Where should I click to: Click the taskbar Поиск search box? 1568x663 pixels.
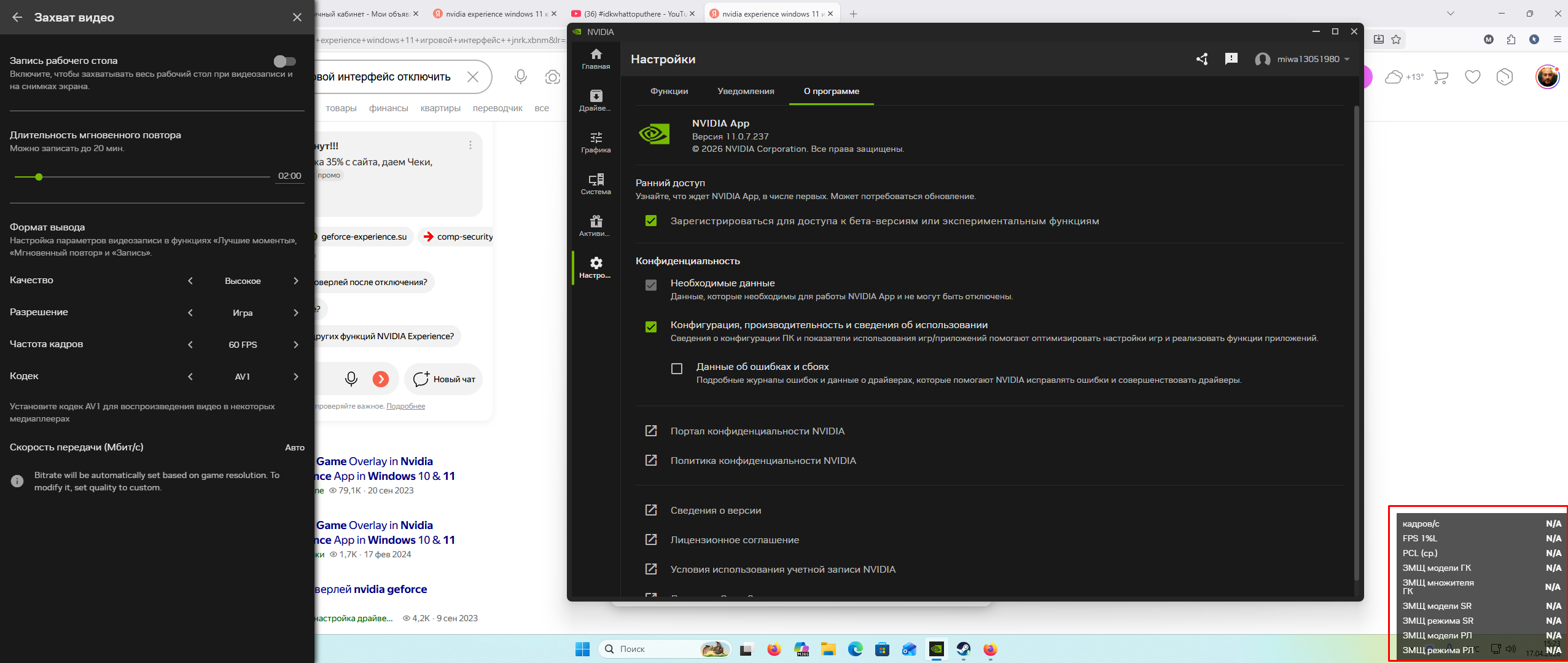tap(665, 649)
